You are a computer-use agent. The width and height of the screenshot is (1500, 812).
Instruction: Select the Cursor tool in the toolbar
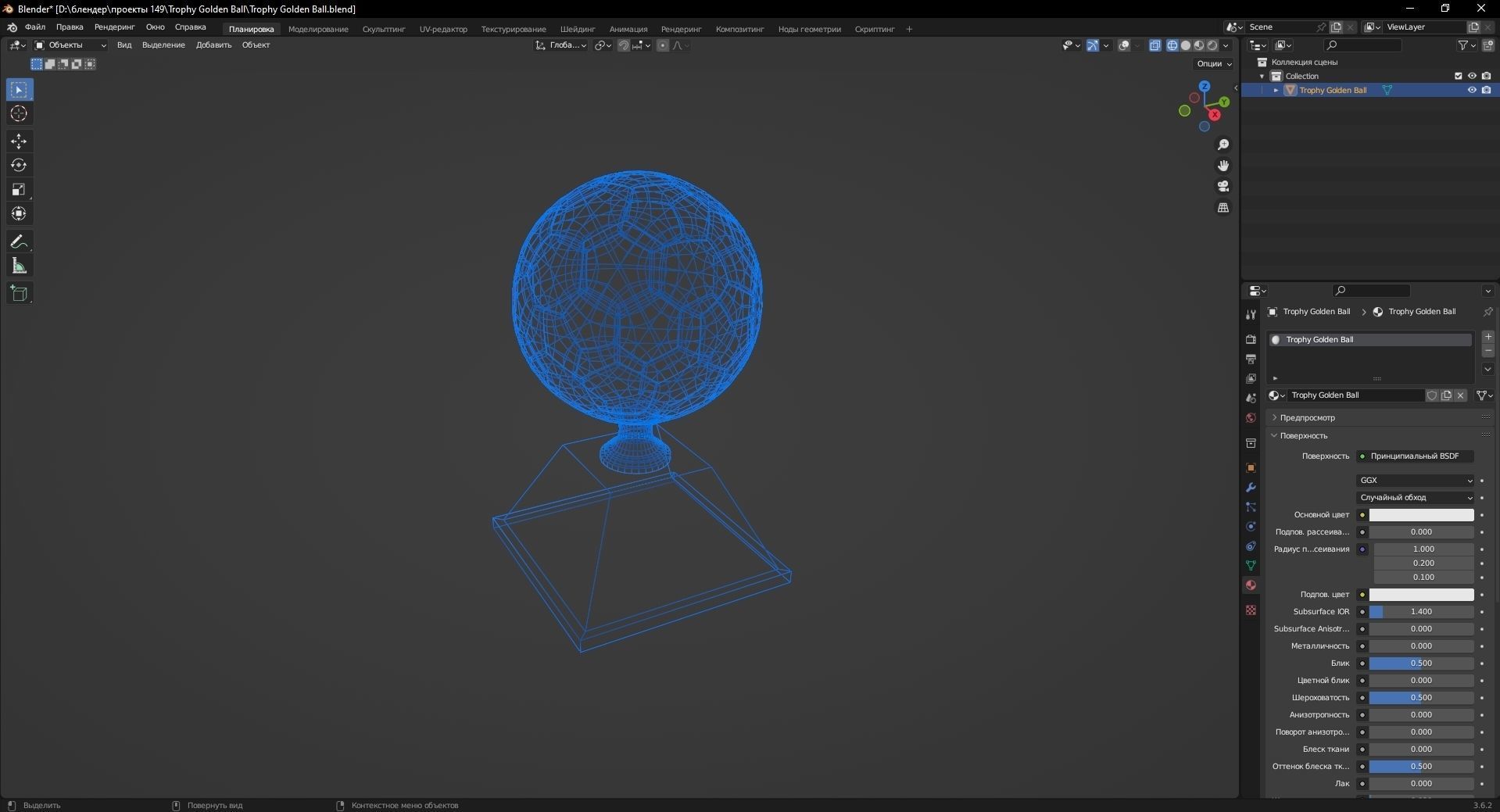click(19, 114)
